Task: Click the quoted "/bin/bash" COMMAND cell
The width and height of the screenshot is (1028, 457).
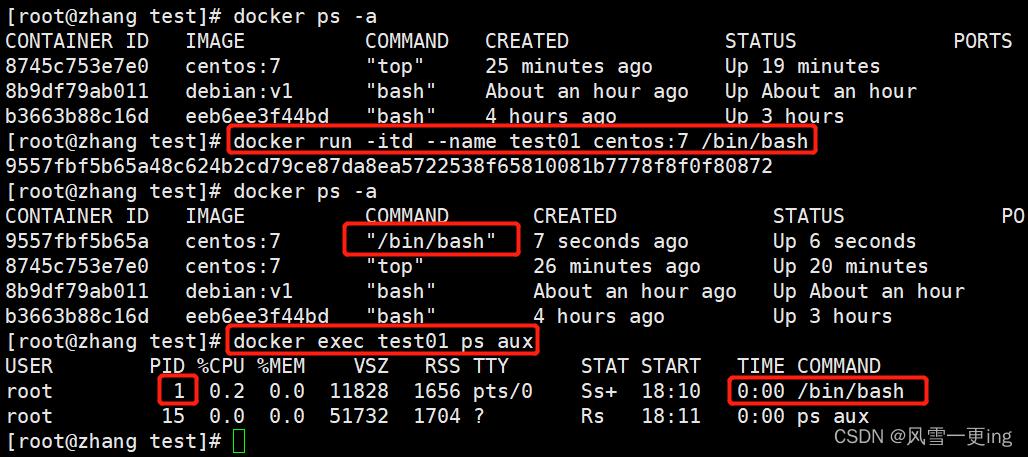Action: 431,241
